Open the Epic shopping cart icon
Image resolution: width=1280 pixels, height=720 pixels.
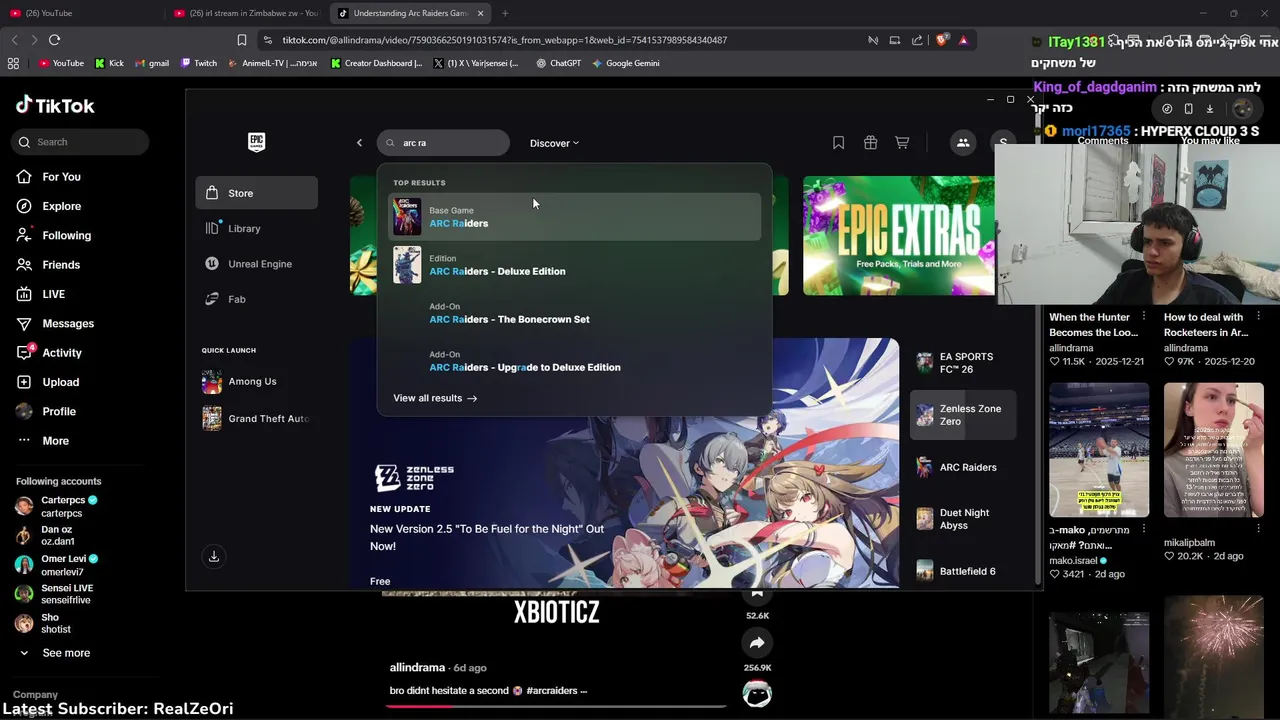(x=902, y=143)
